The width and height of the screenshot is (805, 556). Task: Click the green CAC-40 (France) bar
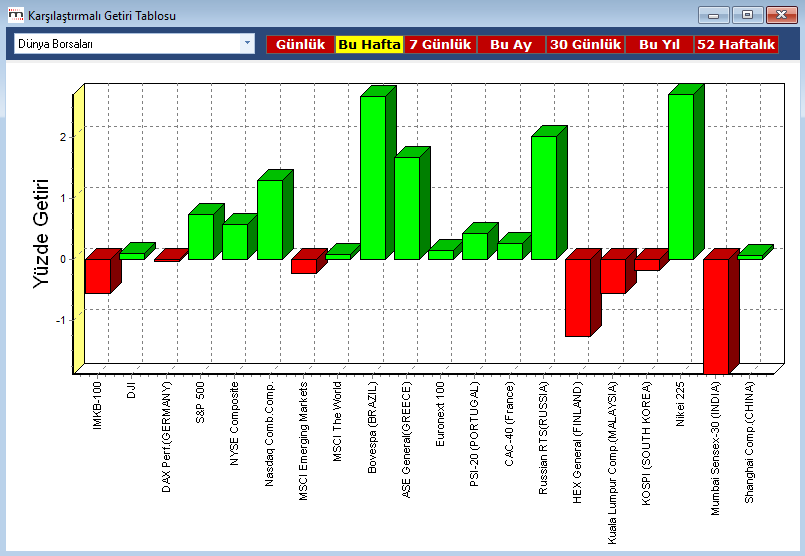point(510,251)
